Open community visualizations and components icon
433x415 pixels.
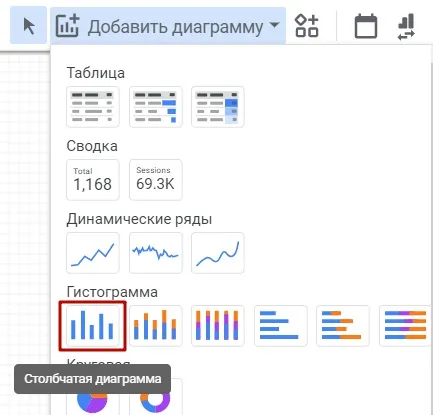307,26
